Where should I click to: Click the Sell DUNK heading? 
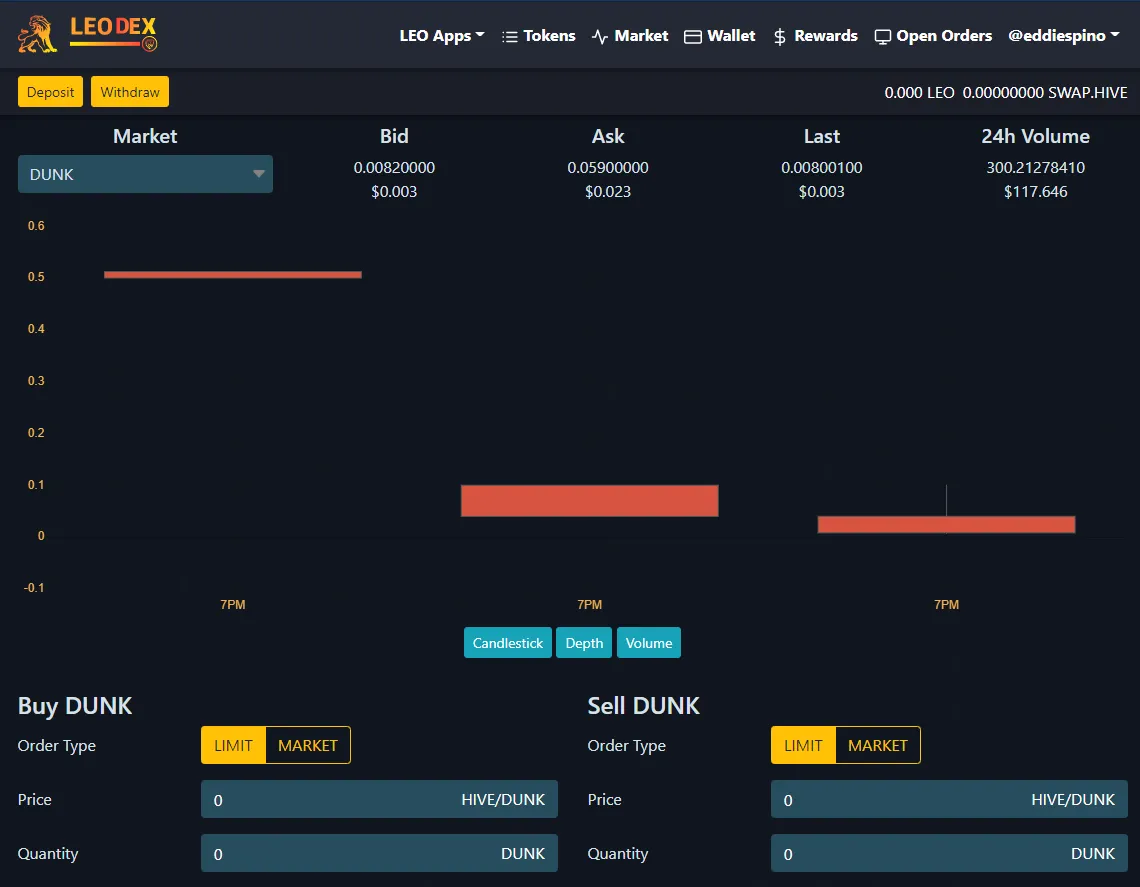click(643, 705)
